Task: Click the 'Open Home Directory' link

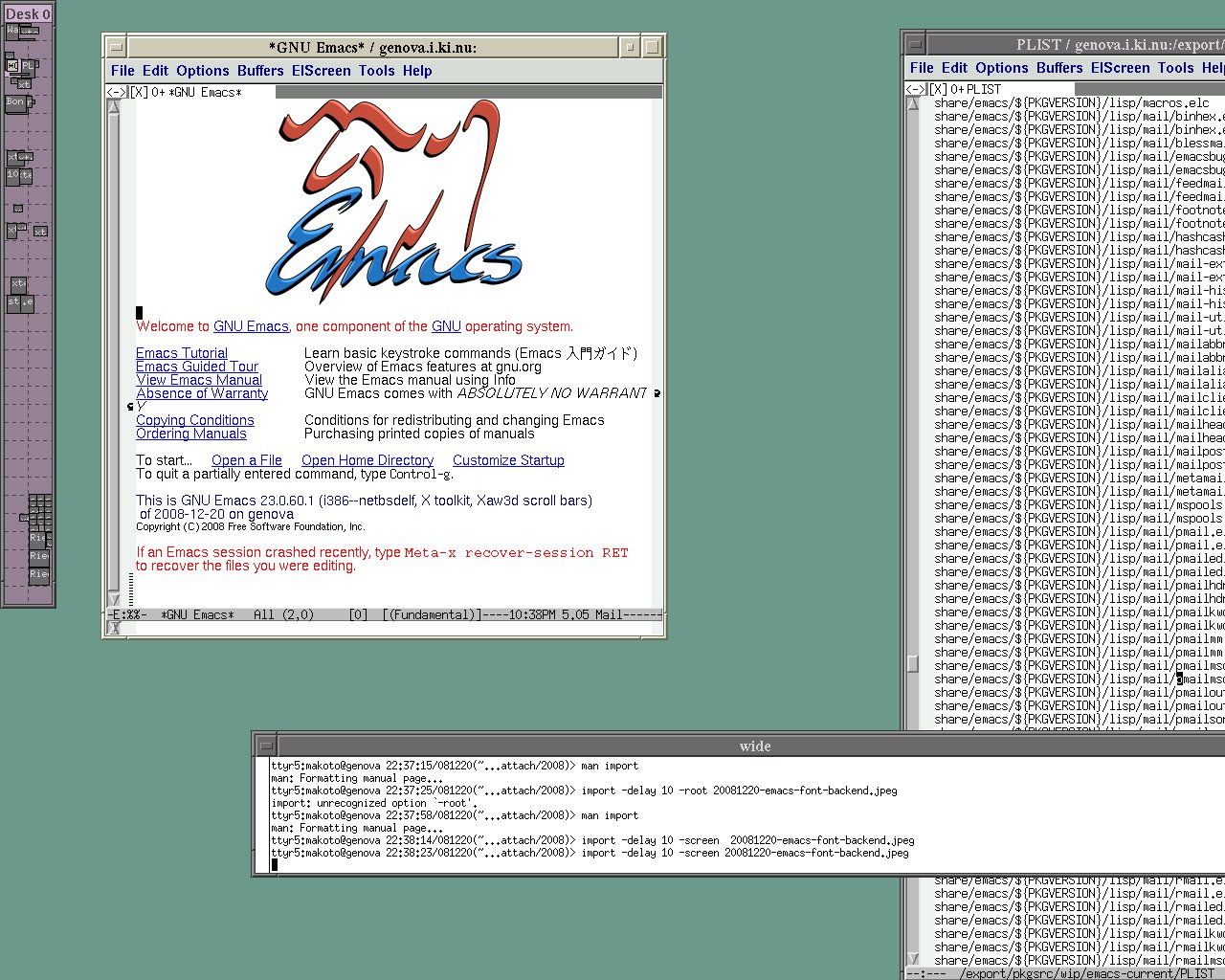Action: [x=367, y=460]
